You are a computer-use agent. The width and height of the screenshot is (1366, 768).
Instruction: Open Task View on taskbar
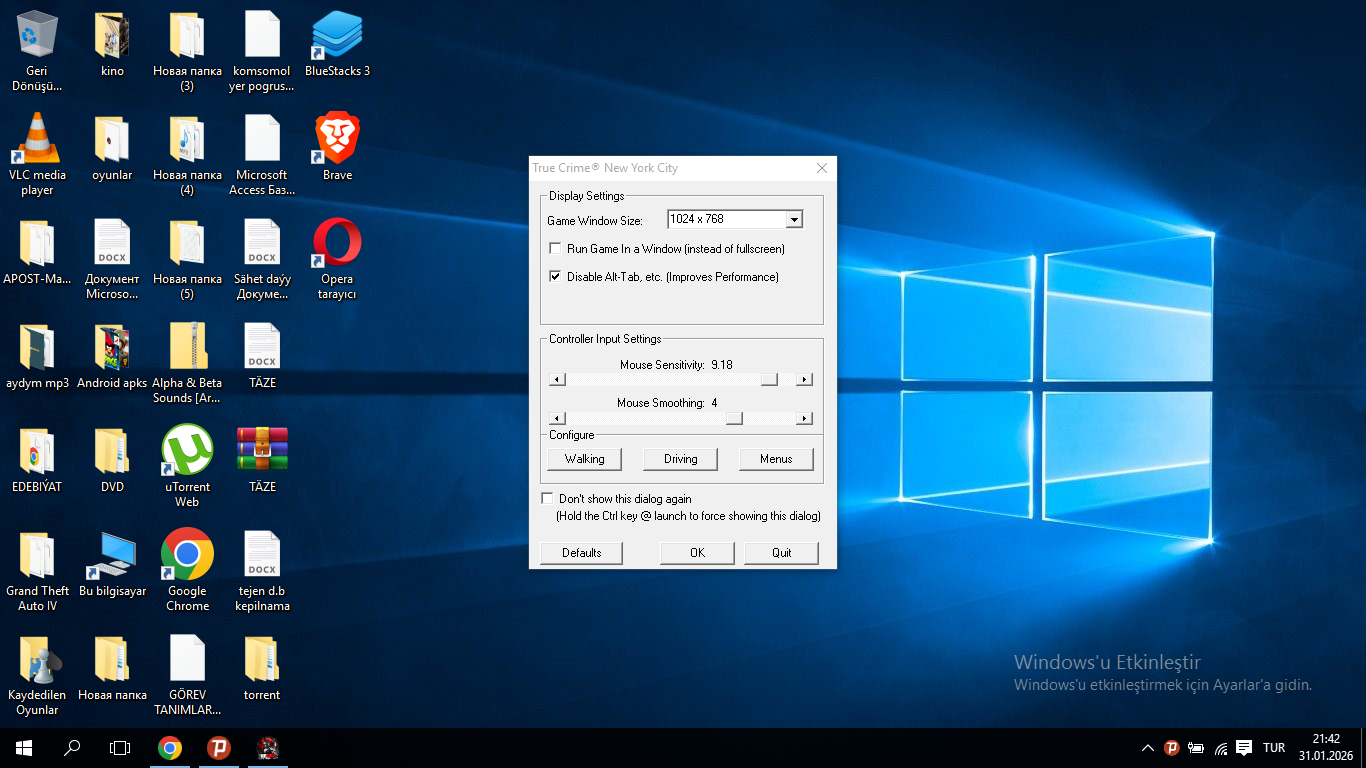pos(120,748)
